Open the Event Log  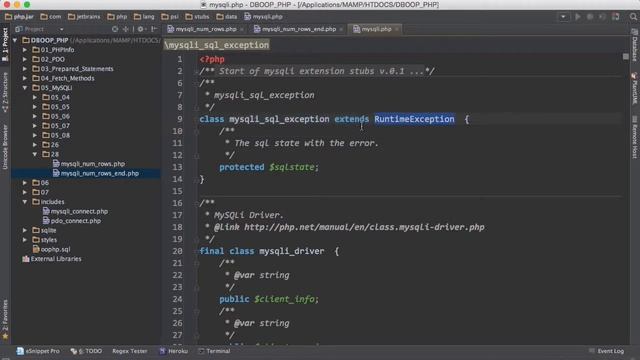(x=607, y=351)
